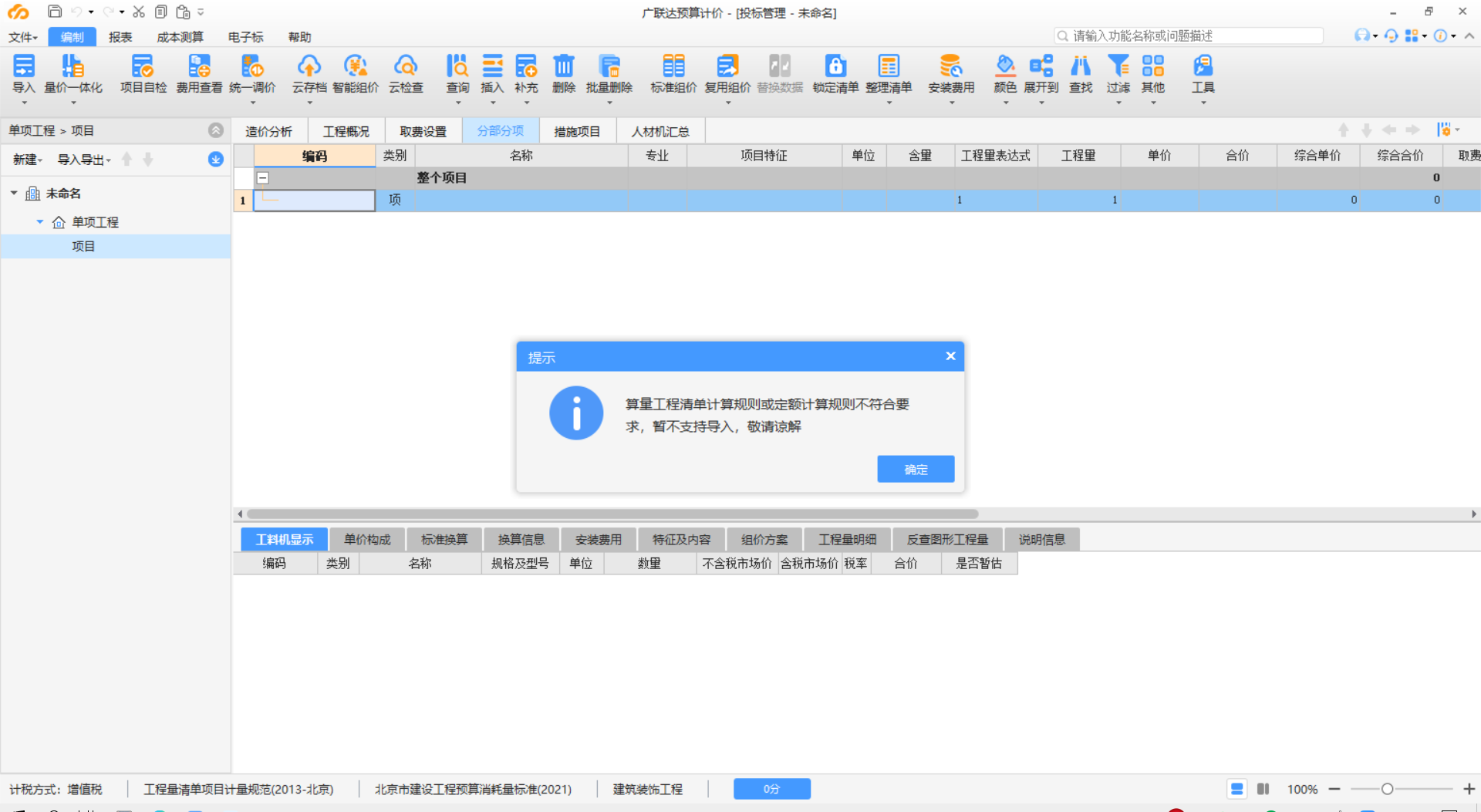The height and width of the screenshot is (812, 1481).
Task: Open 费用查看 cost view
Action: pos(199,75)
